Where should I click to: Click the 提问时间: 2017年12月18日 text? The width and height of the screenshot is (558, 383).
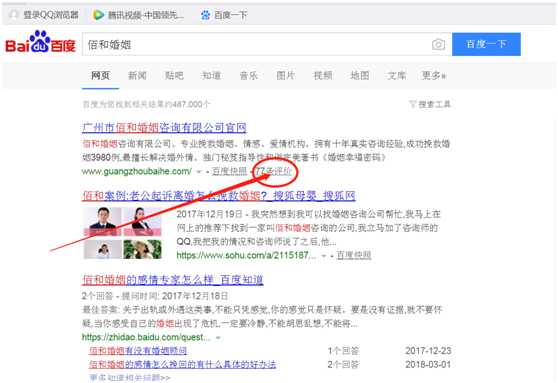[175, 296]
